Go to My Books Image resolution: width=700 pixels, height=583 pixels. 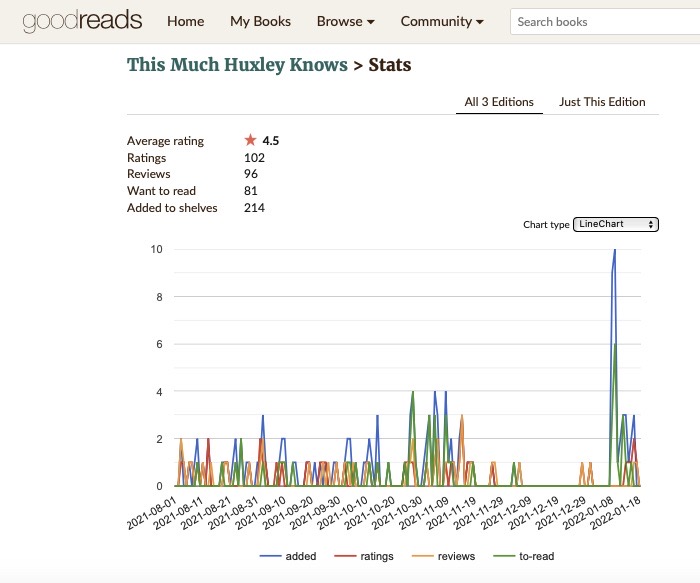pos(260,21)
